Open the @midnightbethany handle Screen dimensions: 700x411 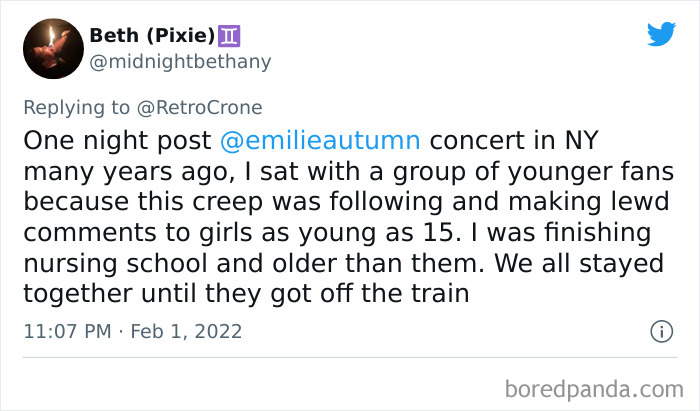tap(180, 61)
